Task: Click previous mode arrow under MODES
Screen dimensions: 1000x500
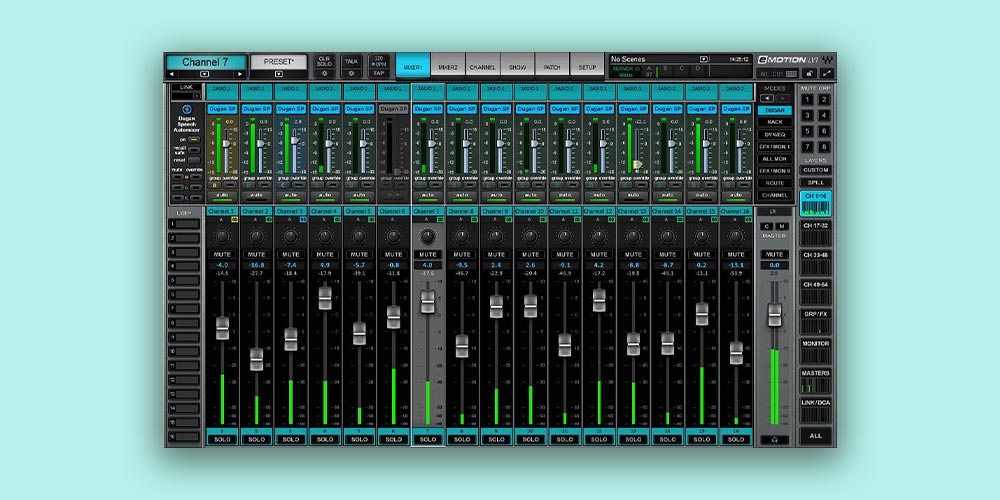Action: pyautogui.click(x=767, y=98)
